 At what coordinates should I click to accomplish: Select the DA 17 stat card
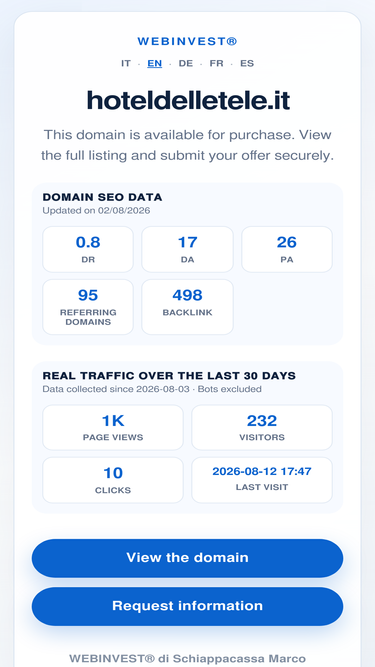188,249
